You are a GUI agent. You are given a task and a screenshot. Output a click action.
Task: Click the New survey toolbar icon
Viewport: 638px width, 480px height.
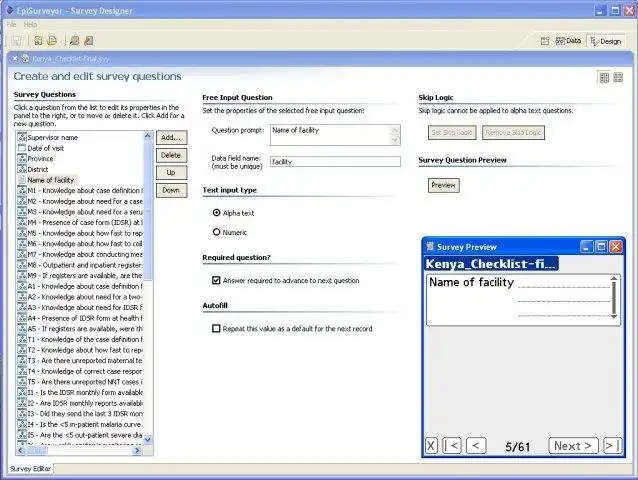coord(38,40)
